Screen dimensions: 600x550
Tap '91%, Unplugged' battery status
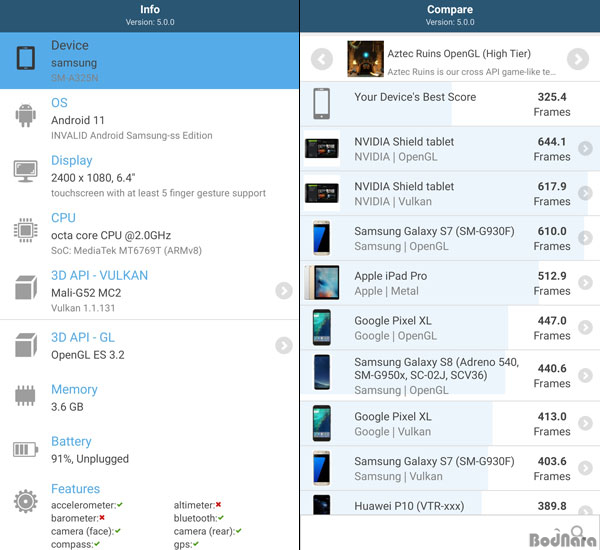tap(90, 459)
